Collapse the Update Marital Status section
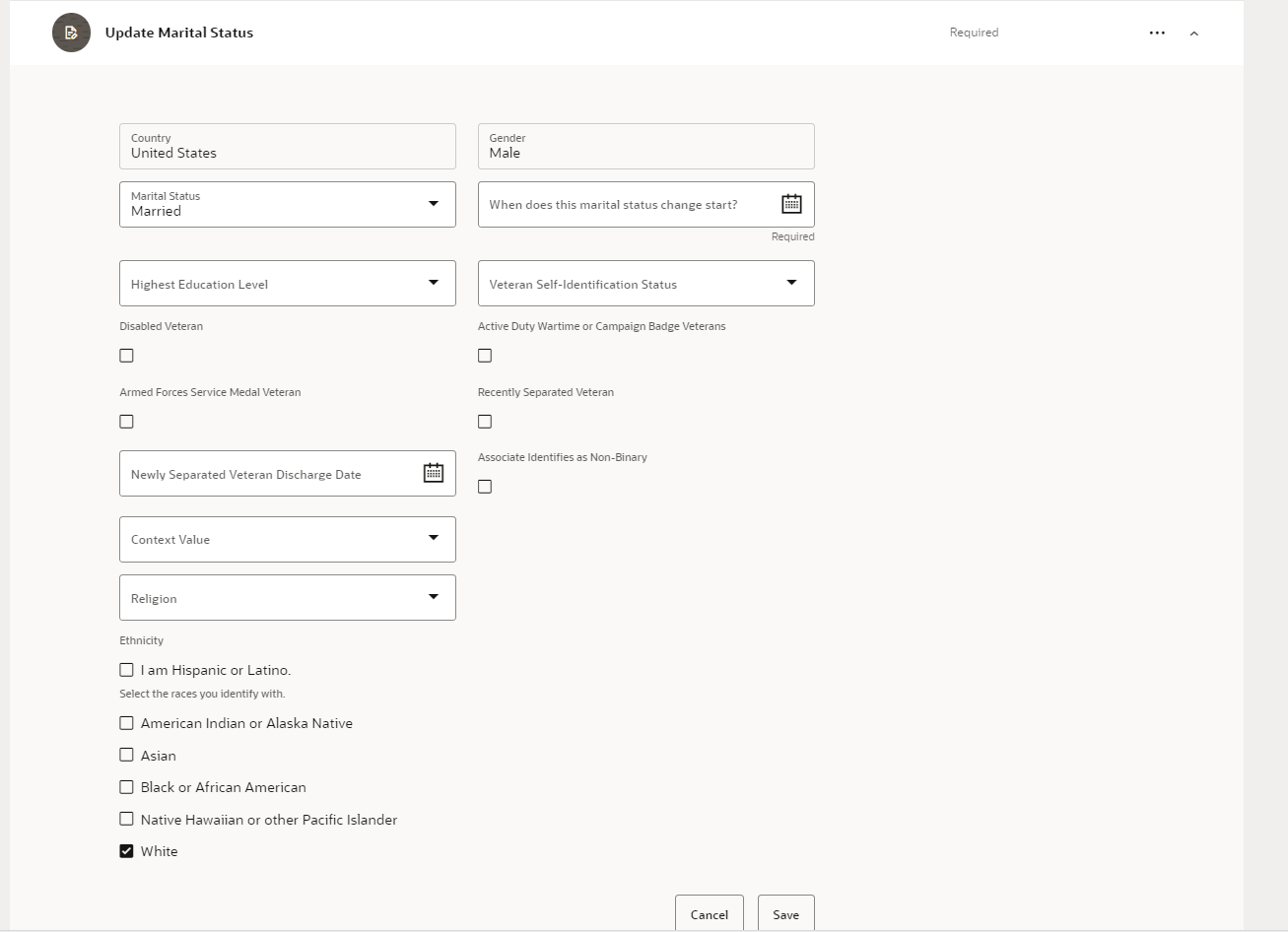The image size is (1288, 932). (1194, 33)
